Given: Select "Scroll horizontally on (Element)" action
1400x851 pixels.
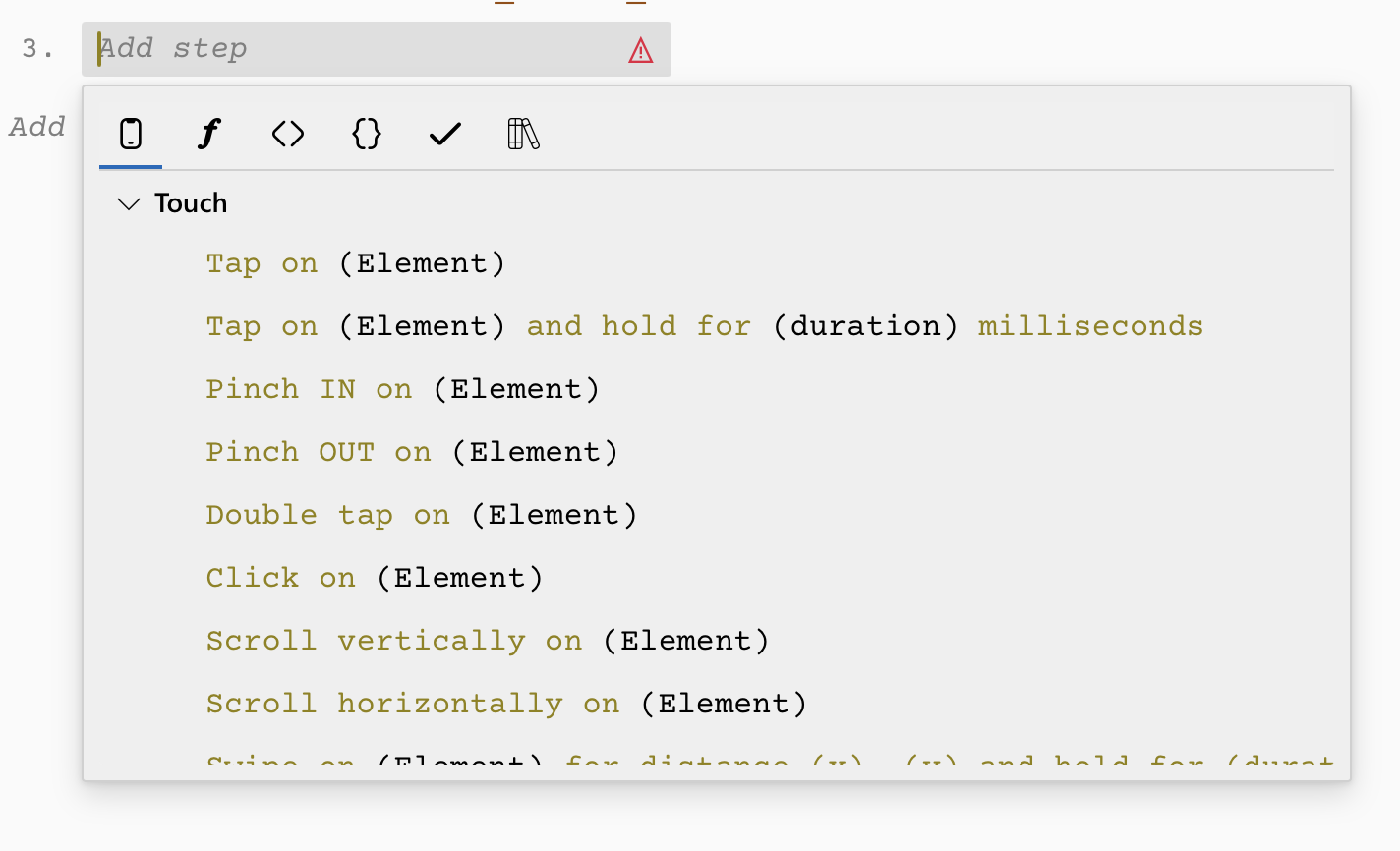Looking at the screenshot, I should click(x=506, y=704).
